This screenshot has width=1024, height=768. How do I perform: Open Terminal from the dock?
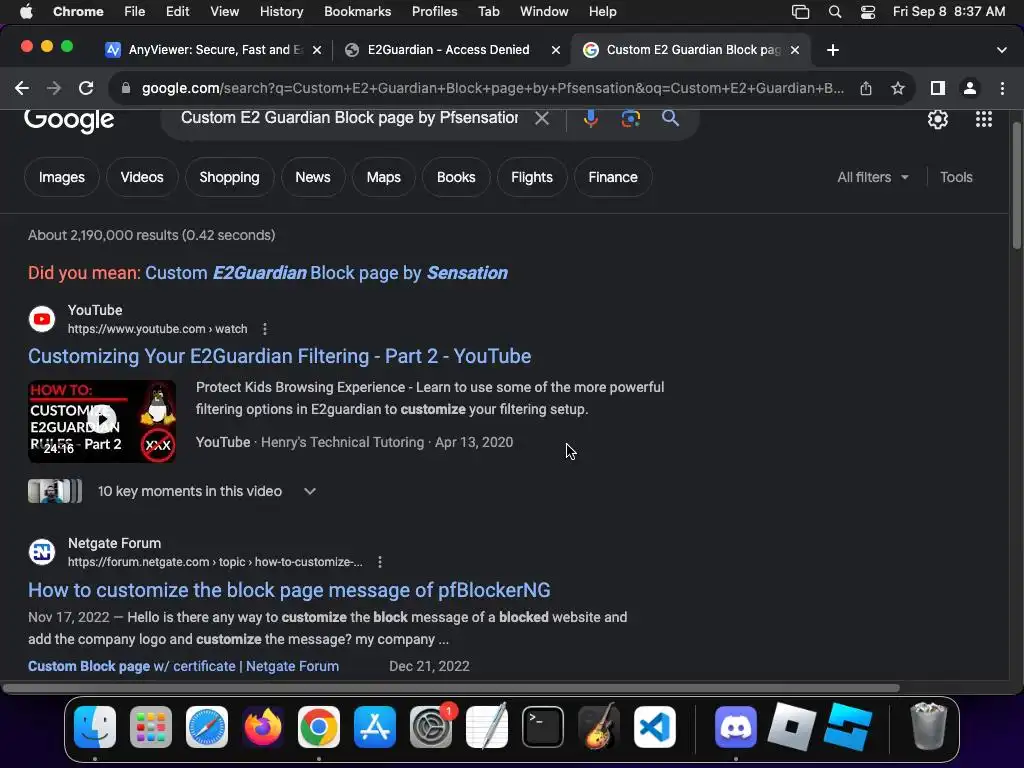[x=543, y=727]
